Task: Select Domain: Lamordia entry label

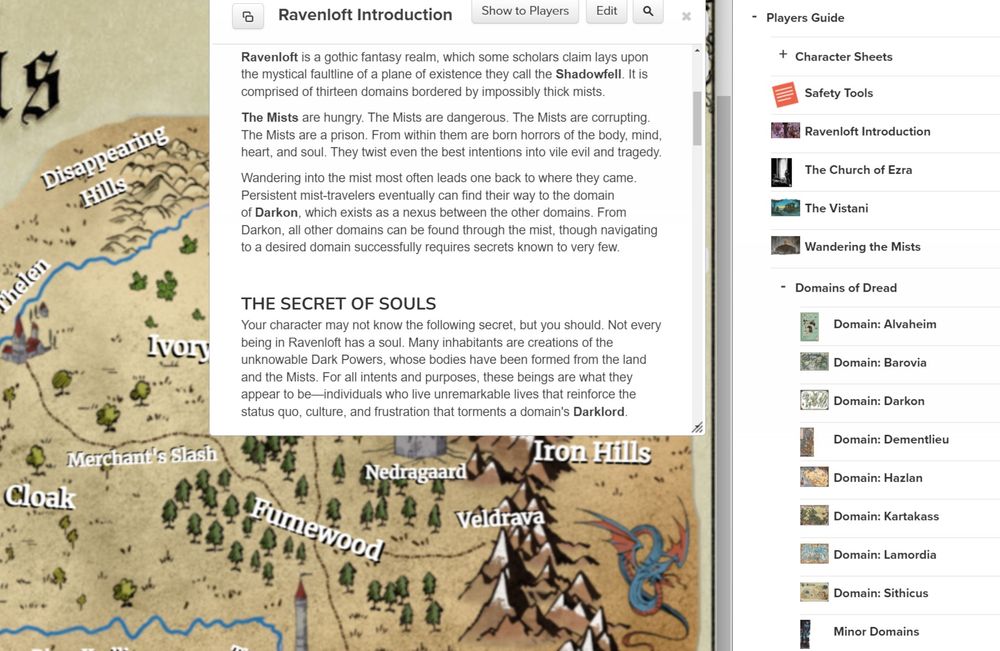Action: tap(885, 555)
